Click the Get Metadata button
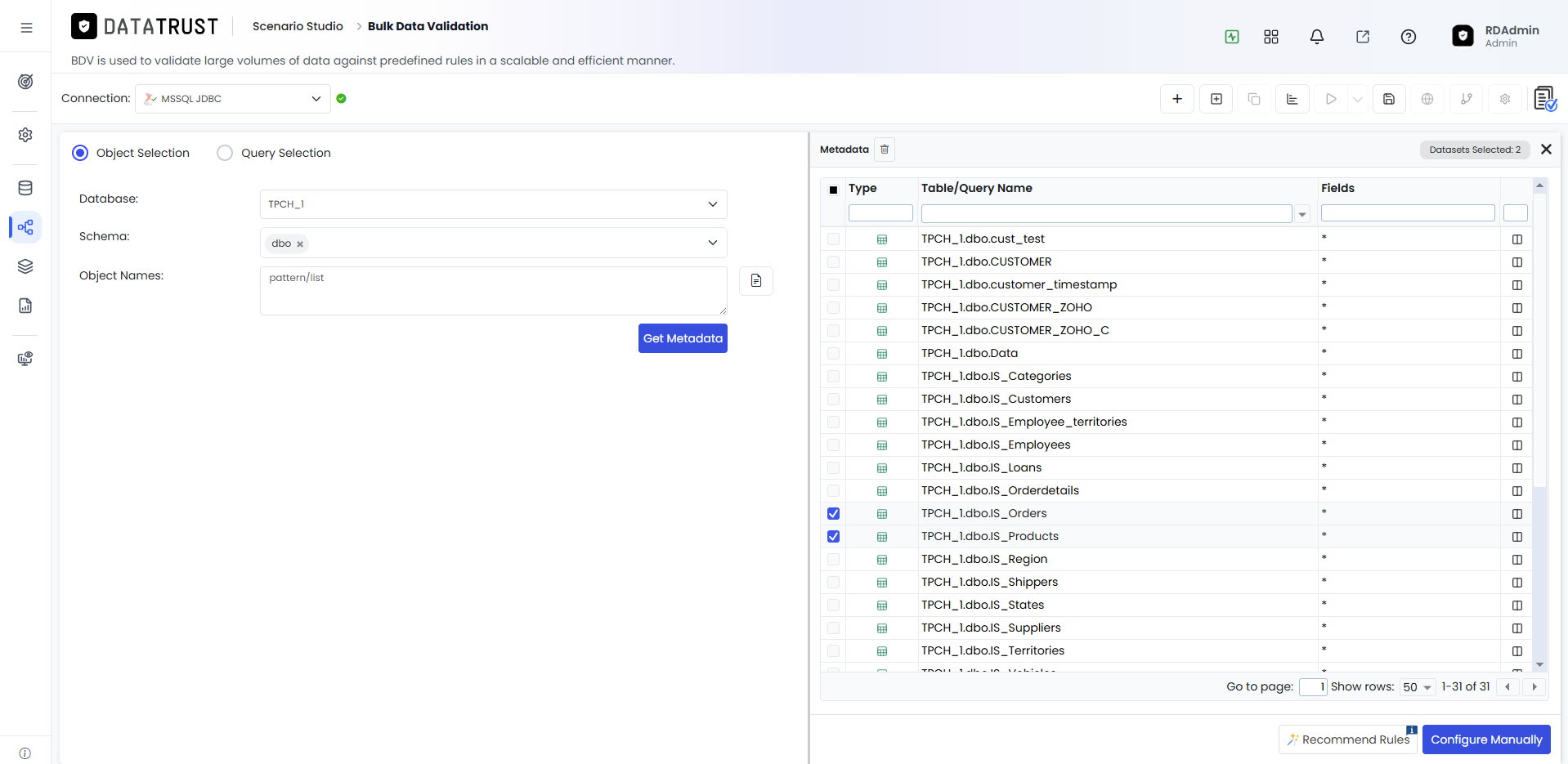This screenshot has width=1568, height=764. [683, 338]
